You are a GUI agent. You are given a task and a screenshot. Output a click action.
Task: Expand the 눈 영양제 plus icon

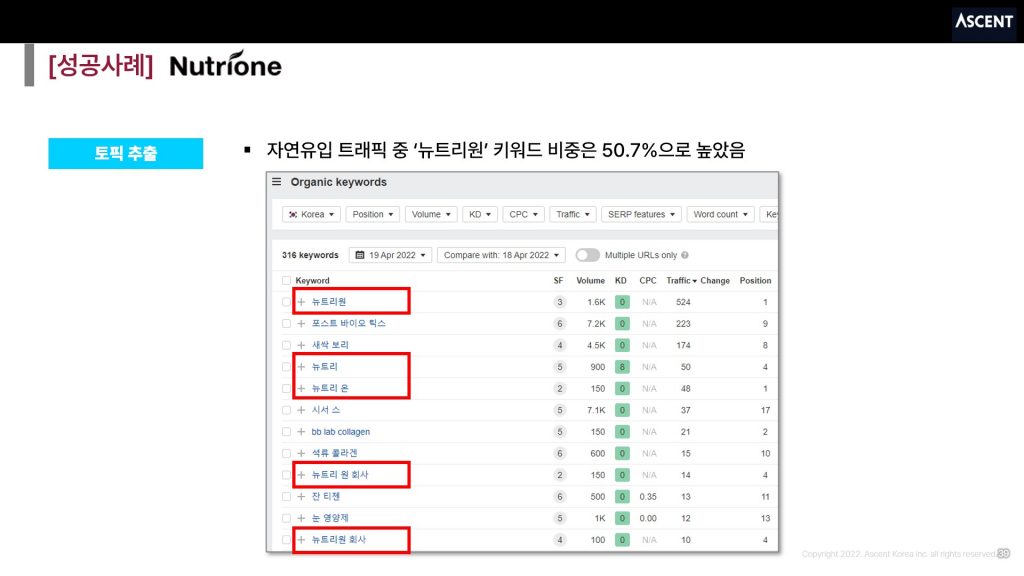coord(301,518)
